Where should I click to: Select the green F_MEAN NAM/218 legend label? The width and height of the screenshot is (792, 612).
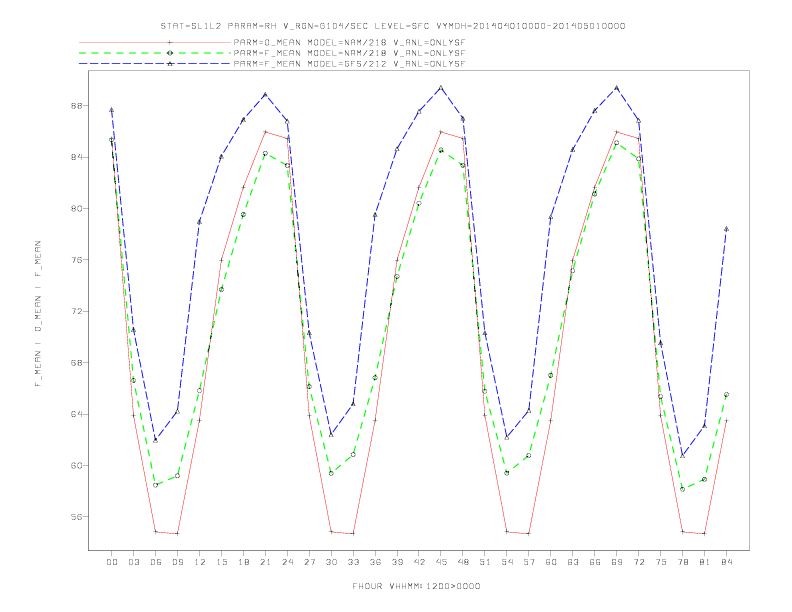pos(349,53)
